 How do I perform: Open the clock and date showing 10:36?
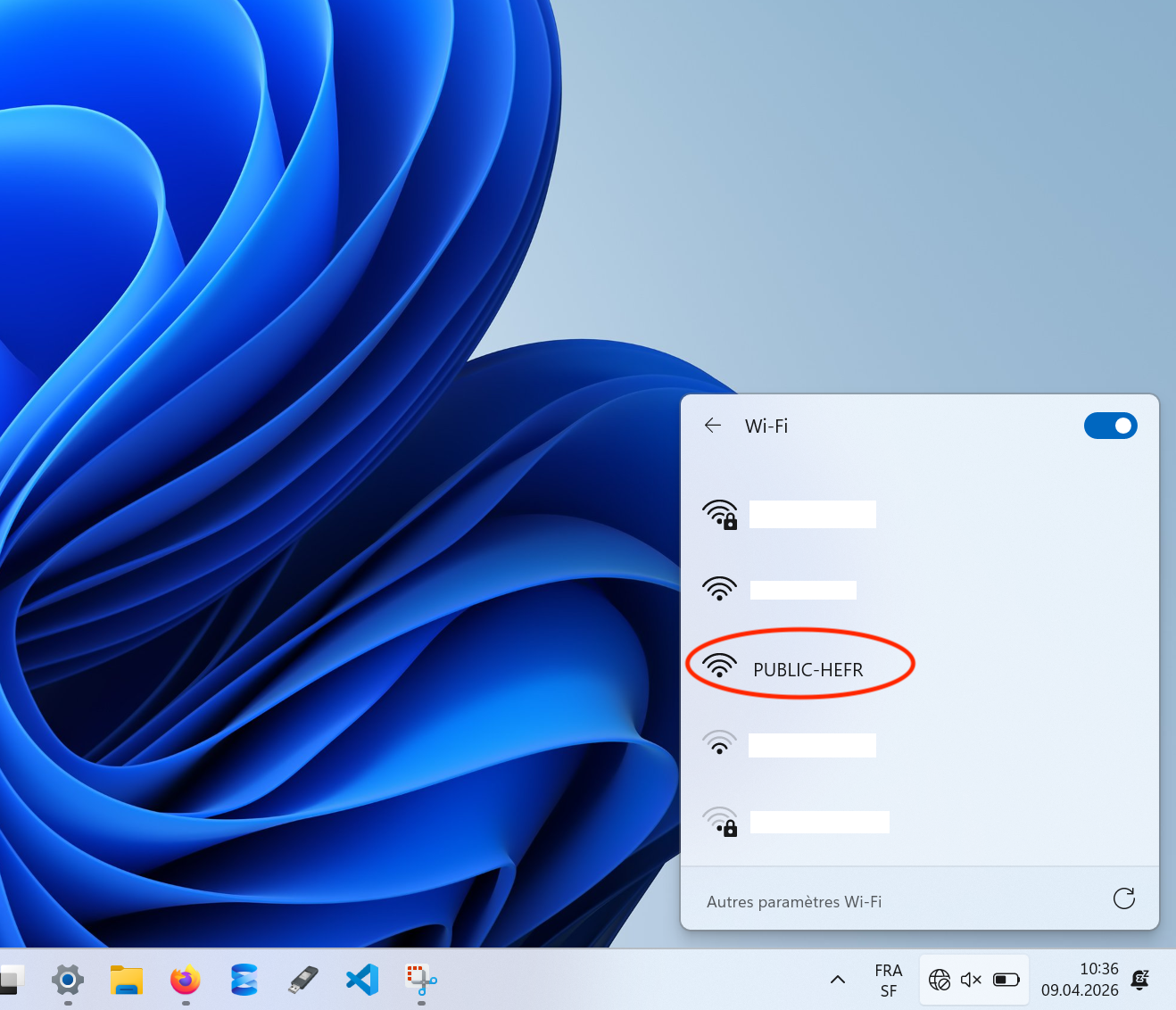coord(1079,980)
